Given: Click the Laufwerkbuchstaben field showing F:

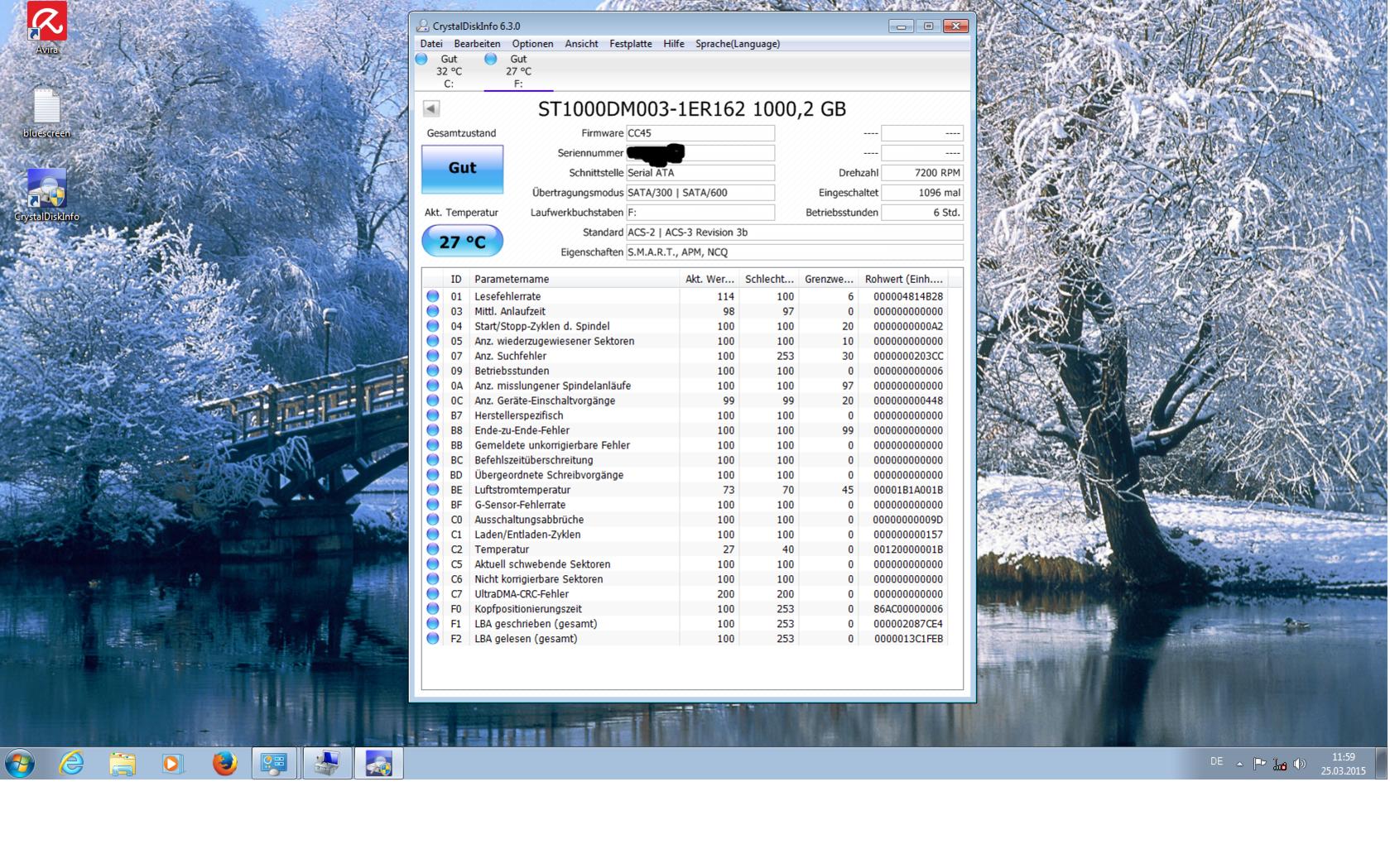Looking at the screenshot, I should point(700,213).
